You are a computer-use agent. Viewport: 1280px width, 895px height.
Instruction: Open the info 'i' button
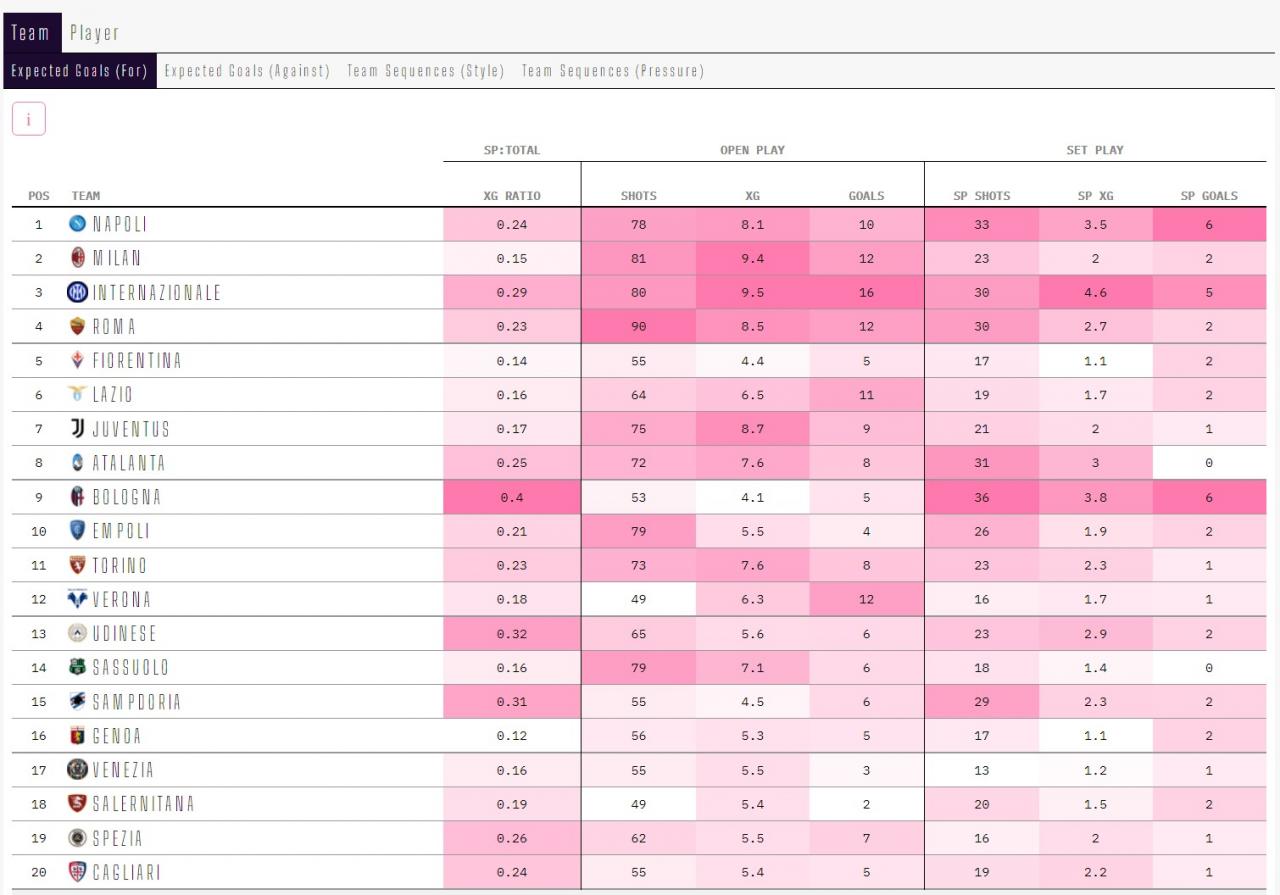(29, 119)
